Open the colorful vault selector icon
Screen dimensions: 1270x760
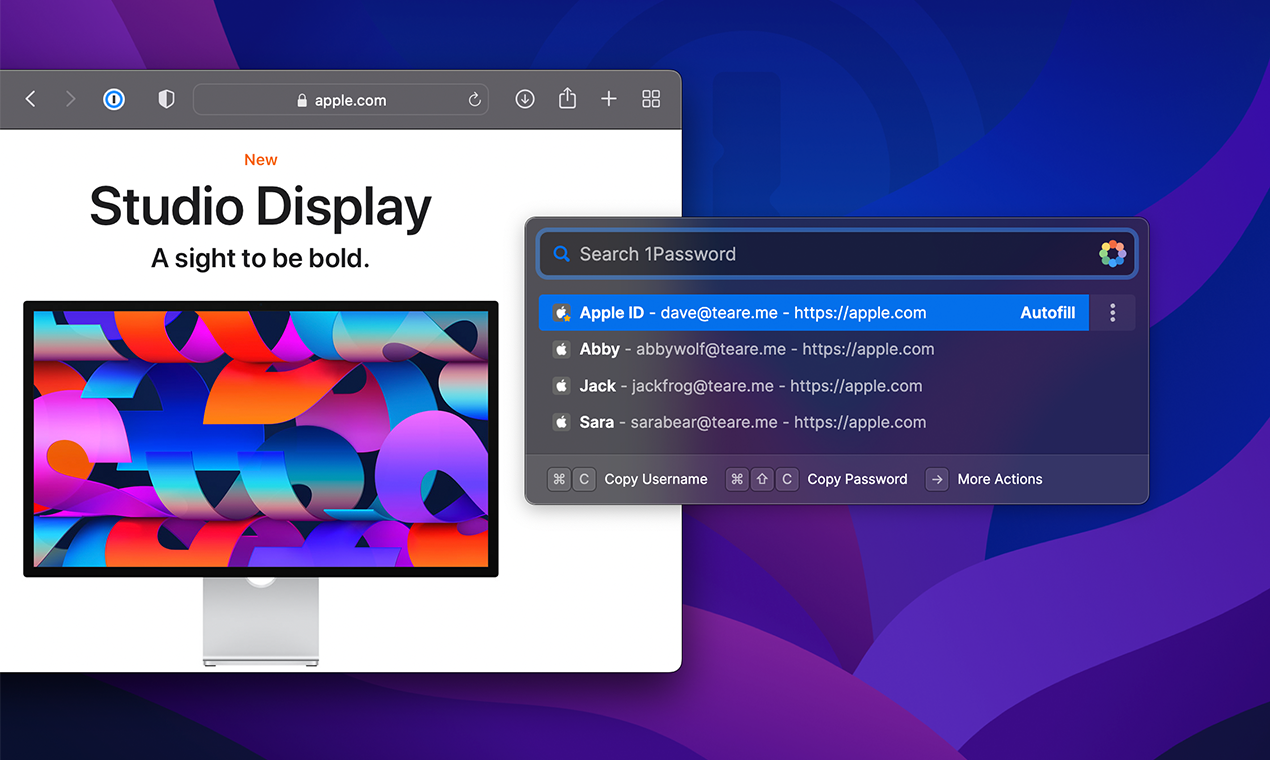[x=1112, y=254]
